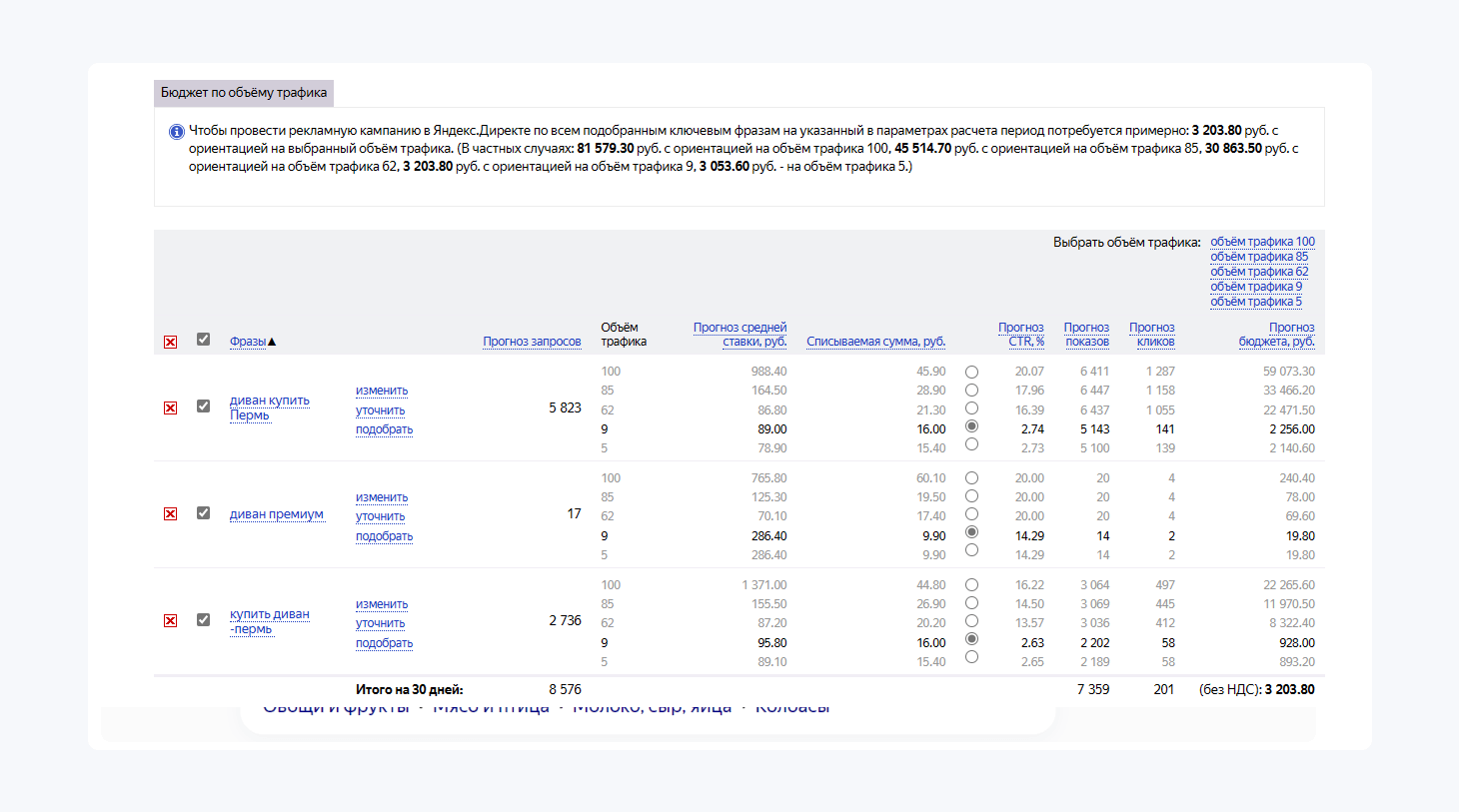The height and width of the screenshot is (812, 1459).
Task: Click the info icon beside budget description
Action: click(177, 132)
